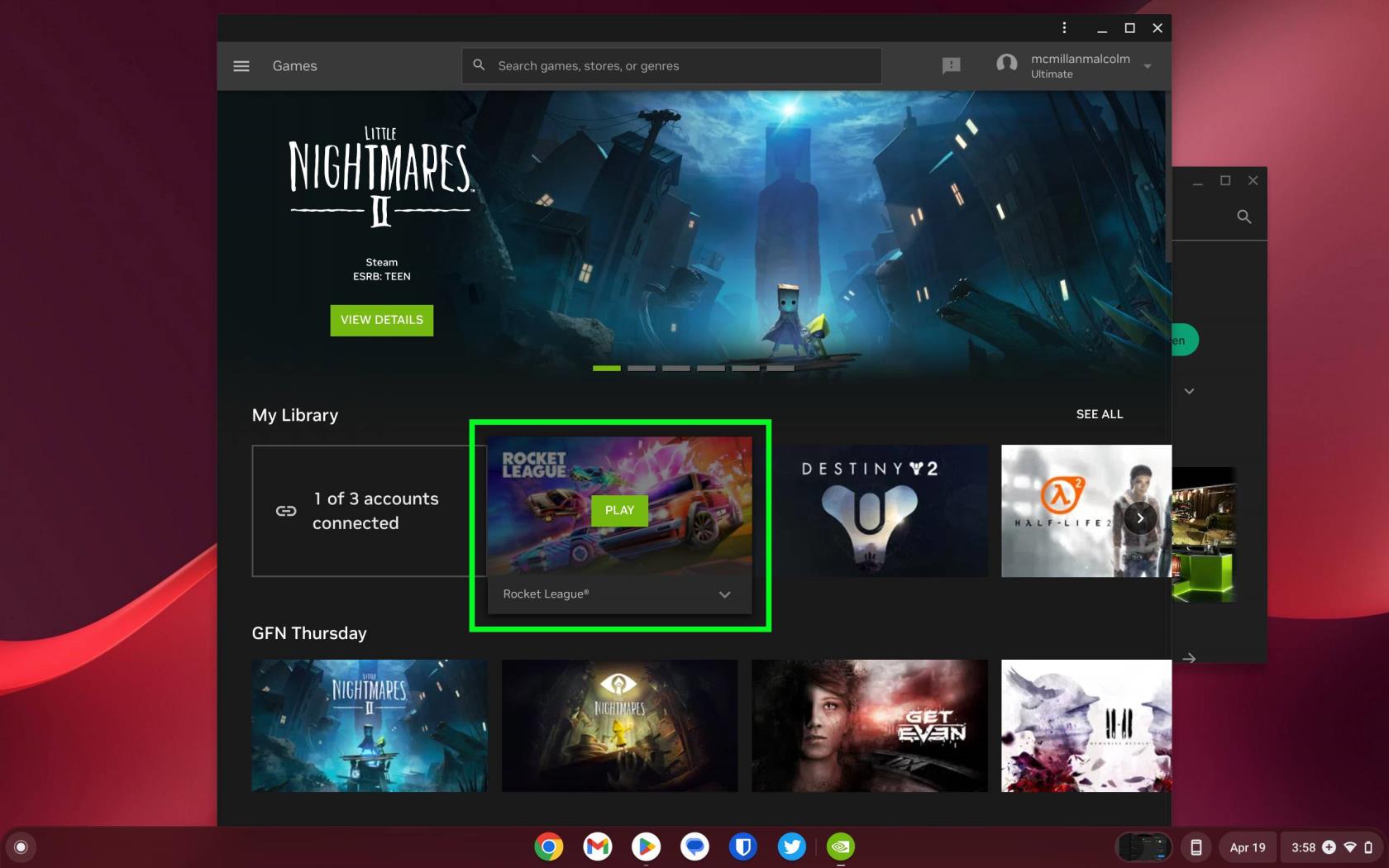The height and width of the screenshot is (868, 1389).
Task: Open Little Nightmares tile in GFN Thursday
Action: click(619, 726)
